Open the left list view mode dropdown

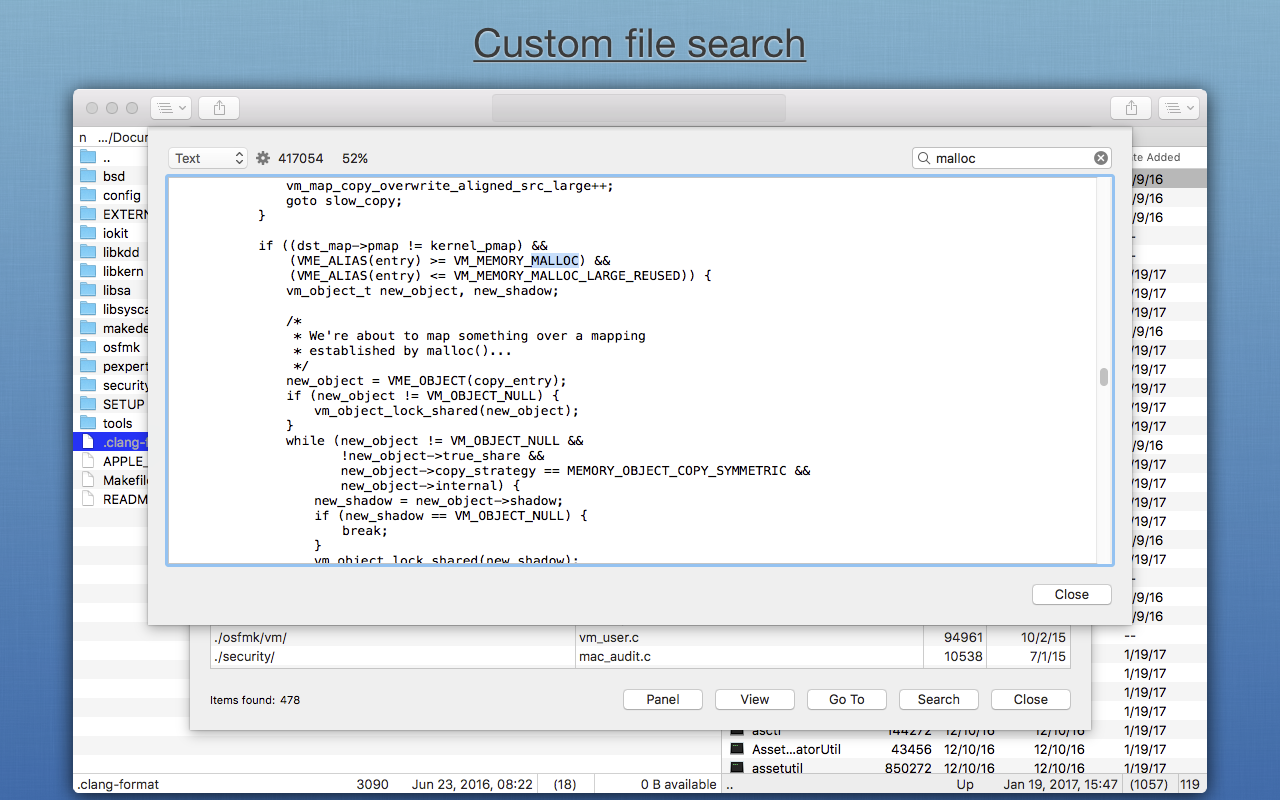tap(170, 108)
